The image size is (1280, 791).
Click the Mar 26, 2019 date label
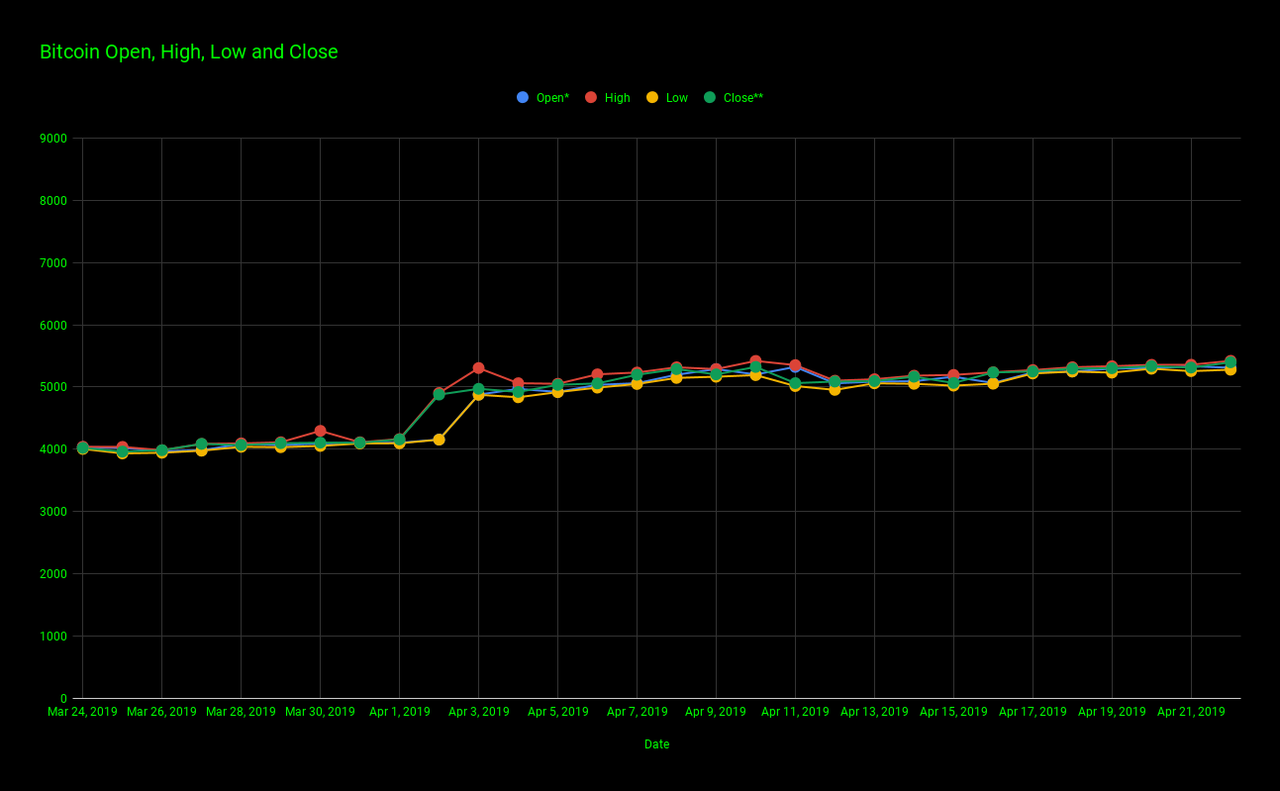point(161,712)
